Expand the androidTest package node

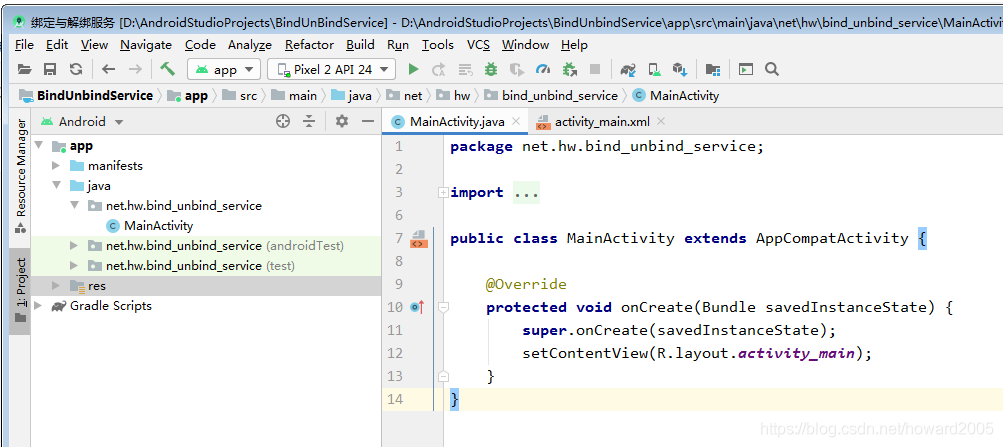pos(74,246)
